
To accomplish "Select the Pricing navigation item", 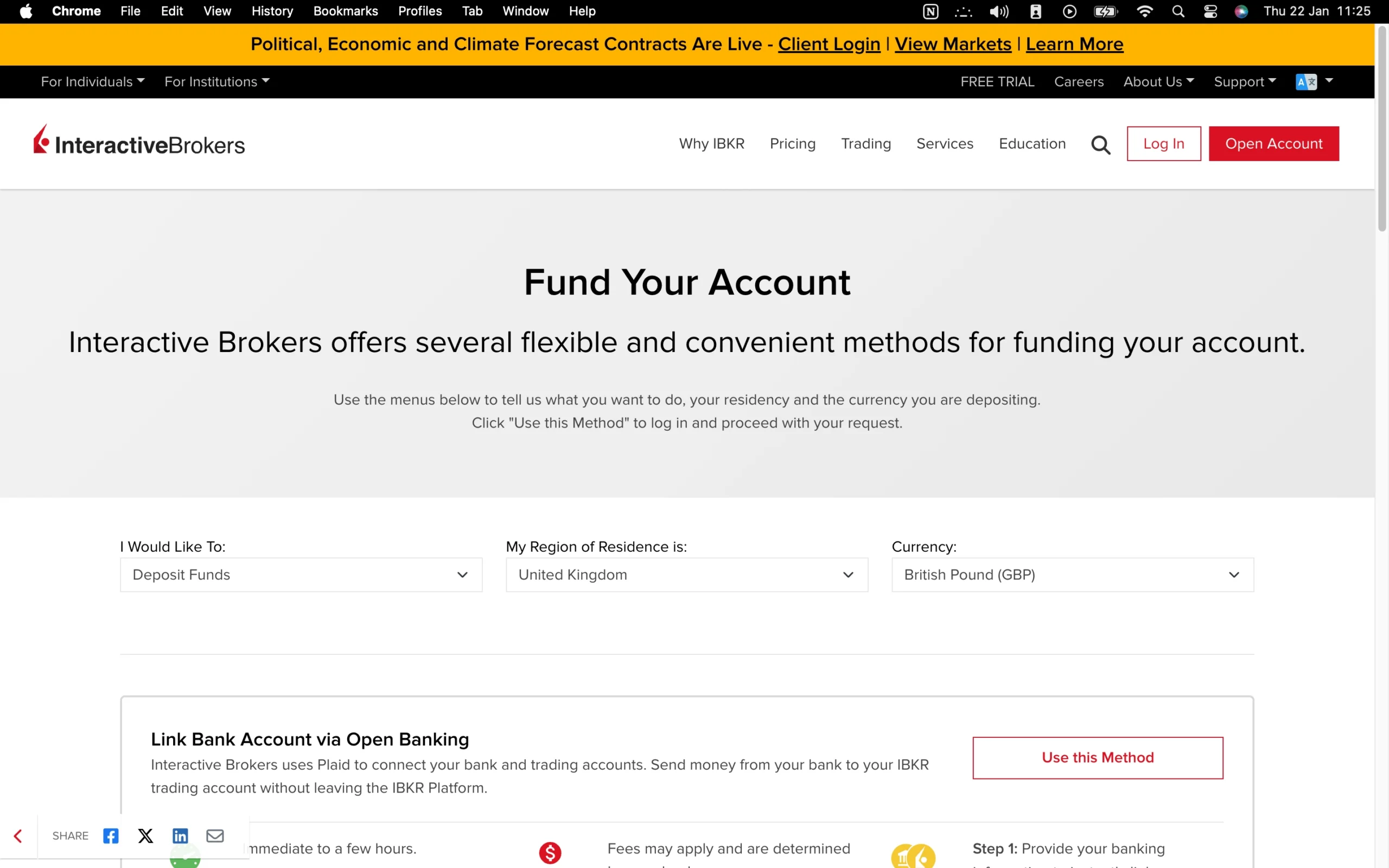I will pos(793,144).
